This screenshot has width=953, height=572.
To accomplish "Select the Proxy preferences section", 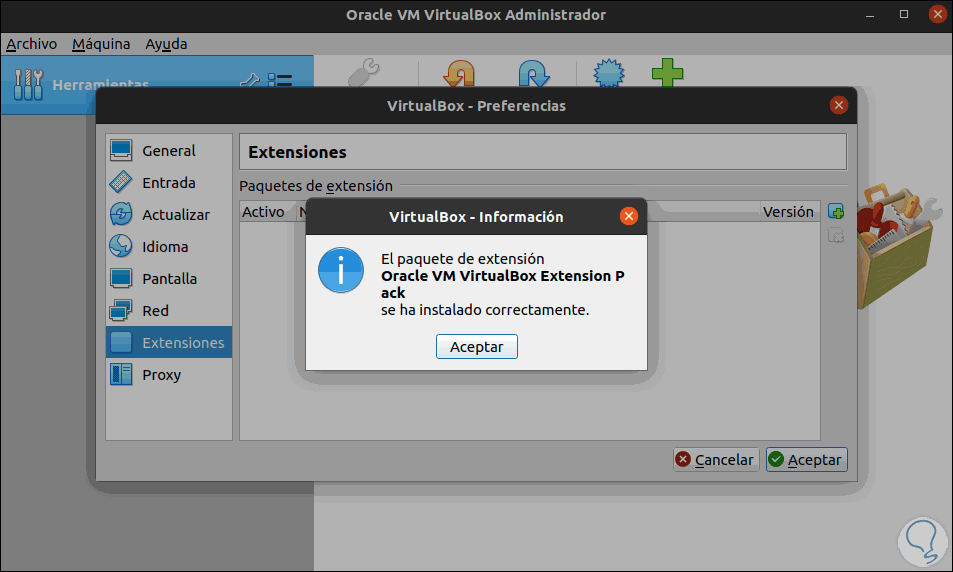I will coord(169,374).
